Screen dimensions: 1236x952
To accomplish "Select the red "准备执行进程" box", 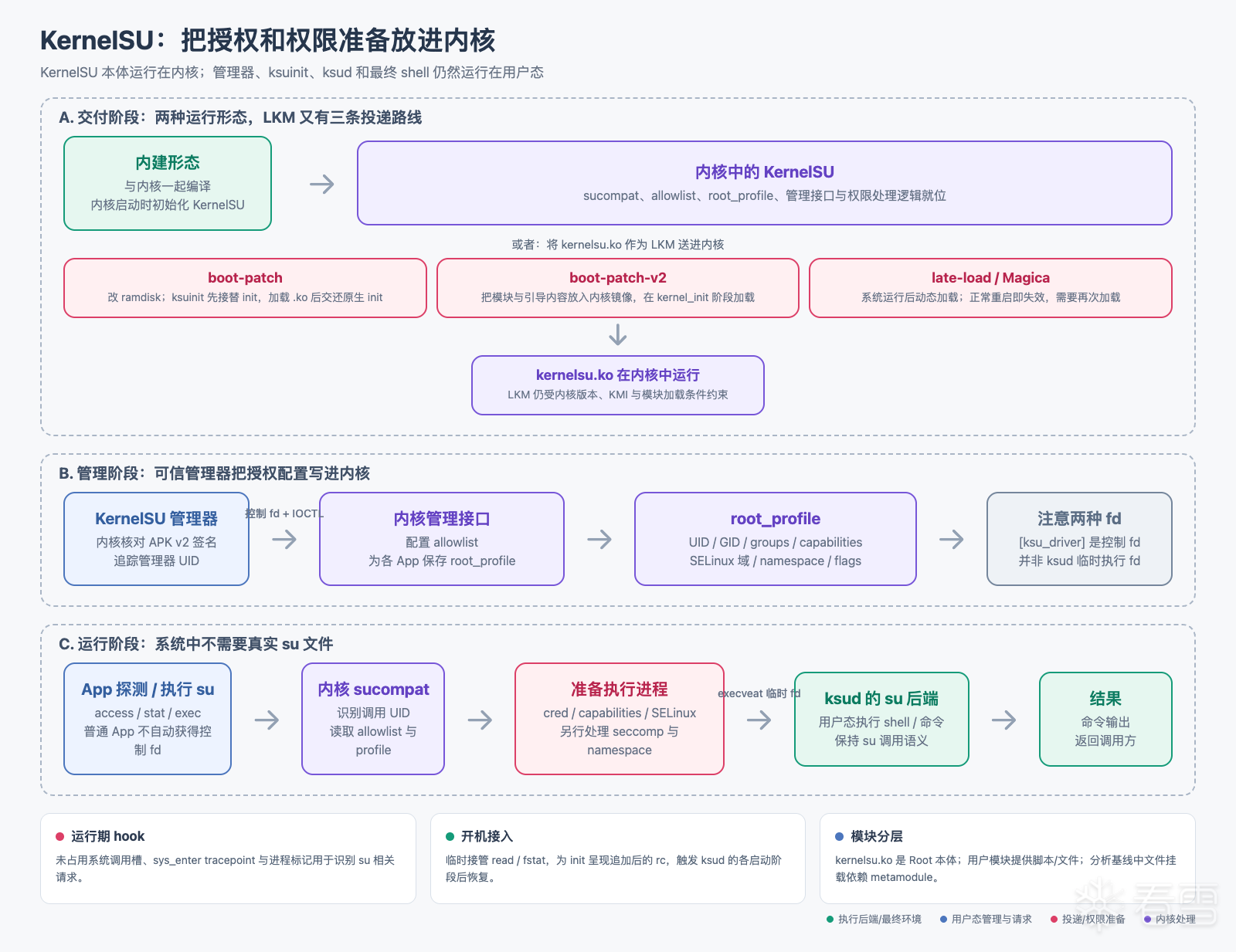I will 620,719.
